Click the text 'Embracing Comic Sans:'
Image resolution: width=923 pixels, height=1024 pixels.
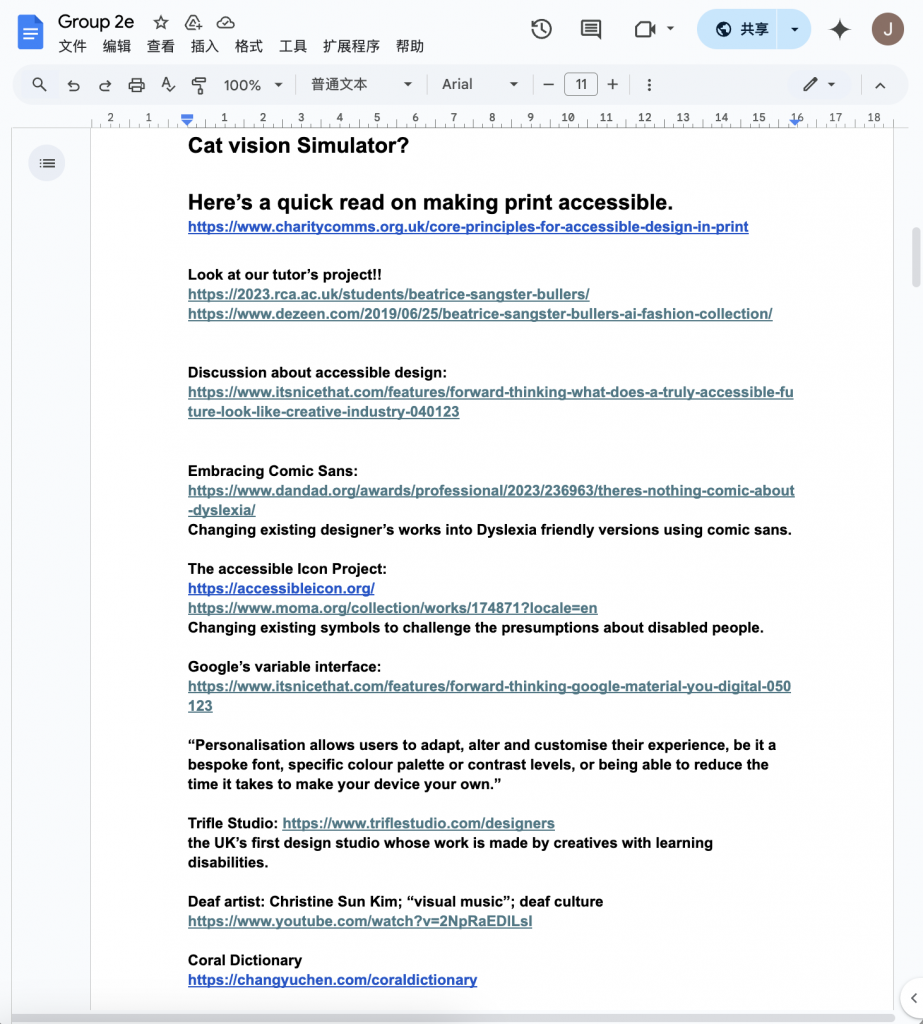273,471
